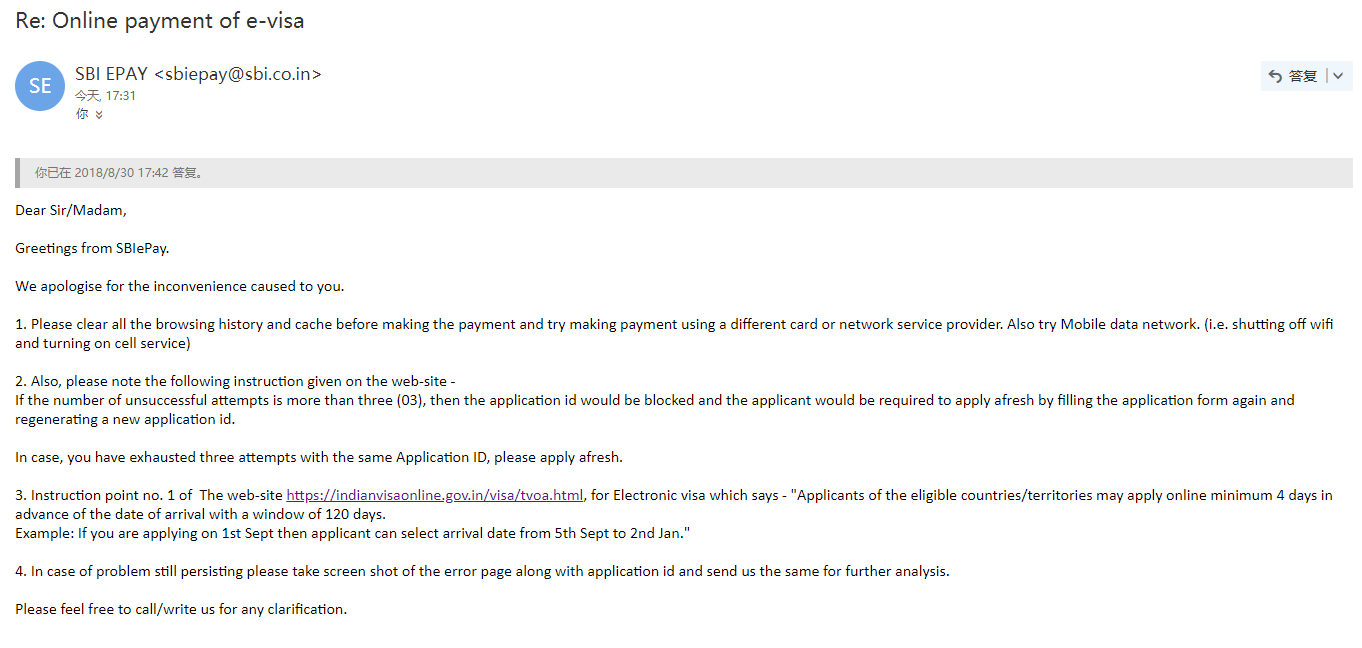
Task: Click 'Also, please note' instruction line
Action: 236,381
